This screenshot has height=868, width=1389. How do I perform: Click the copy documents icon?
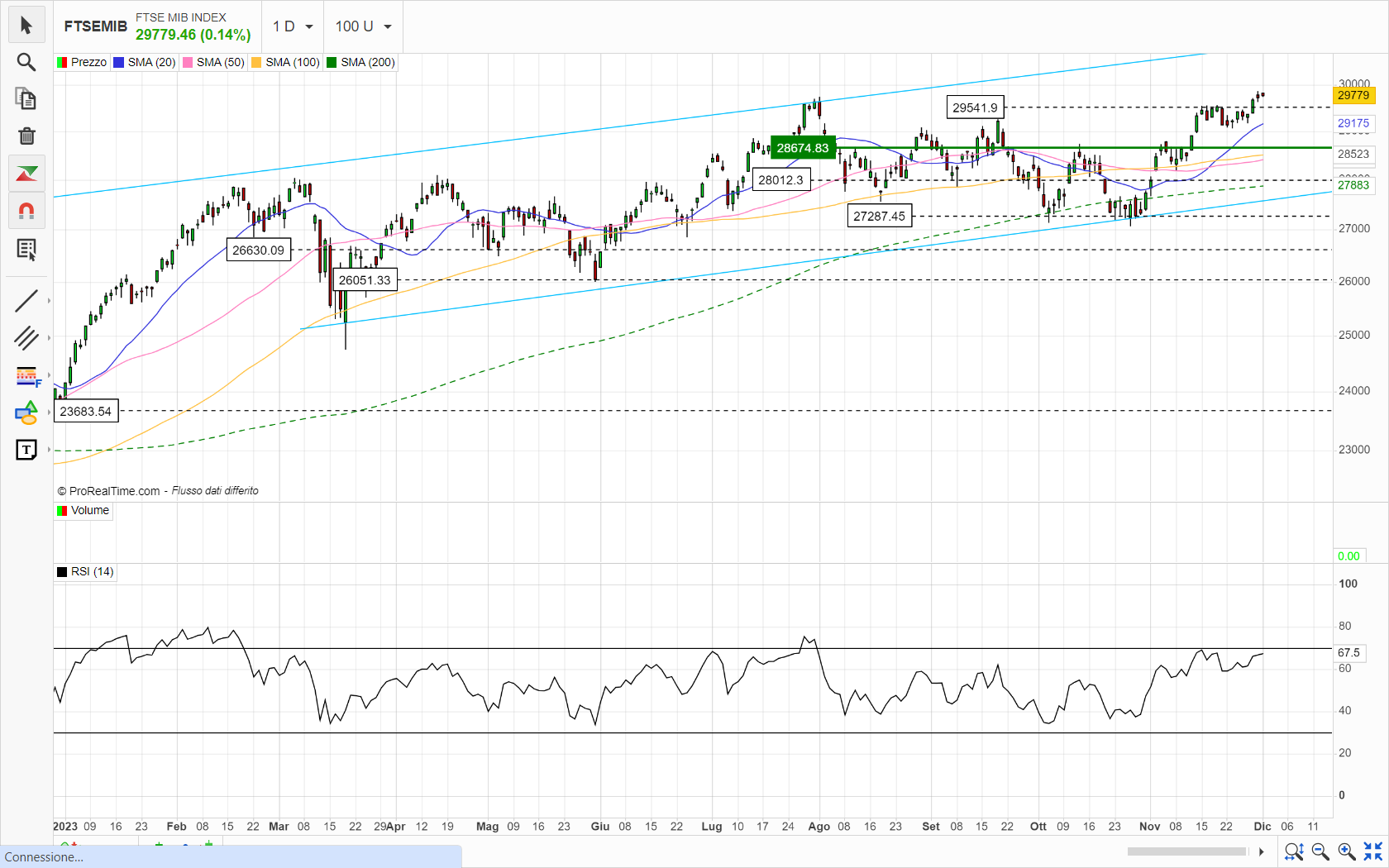click(26, 99)
